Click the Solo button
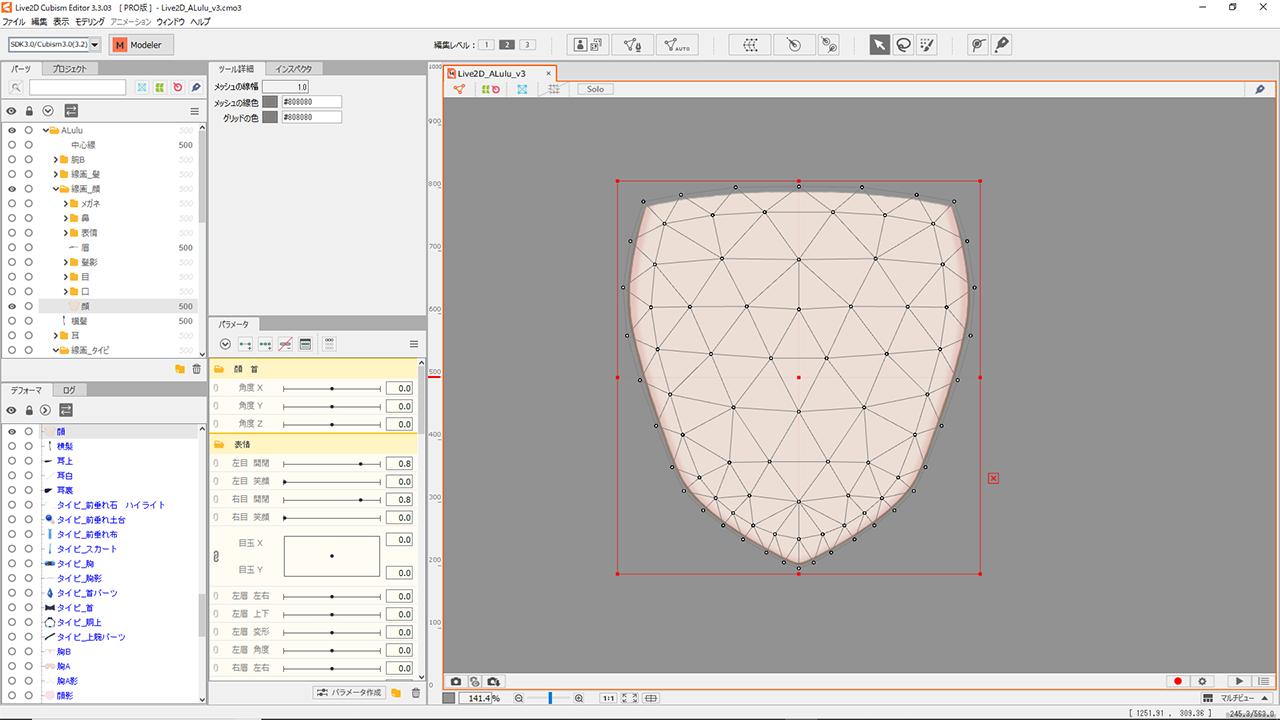1280x720 pixels. pyautogui.click(x=595, y=89)
